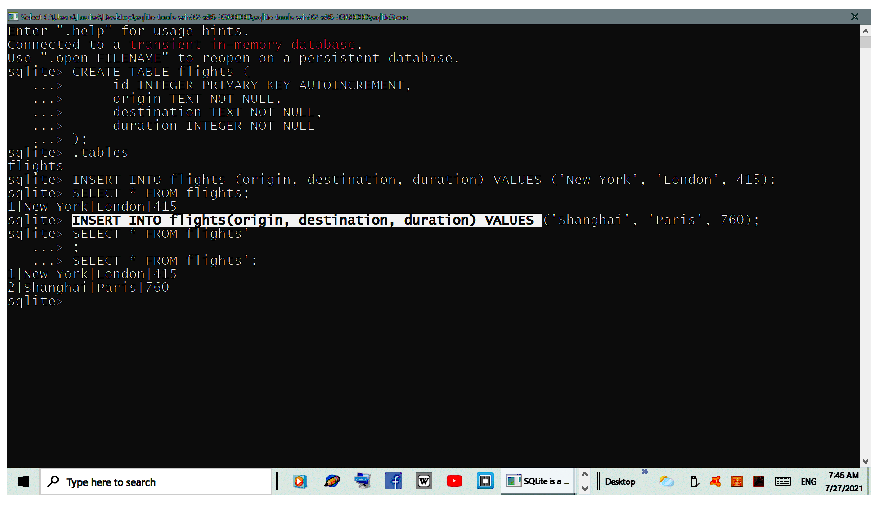Open the weather cloud tray icon

click(667, 481)
